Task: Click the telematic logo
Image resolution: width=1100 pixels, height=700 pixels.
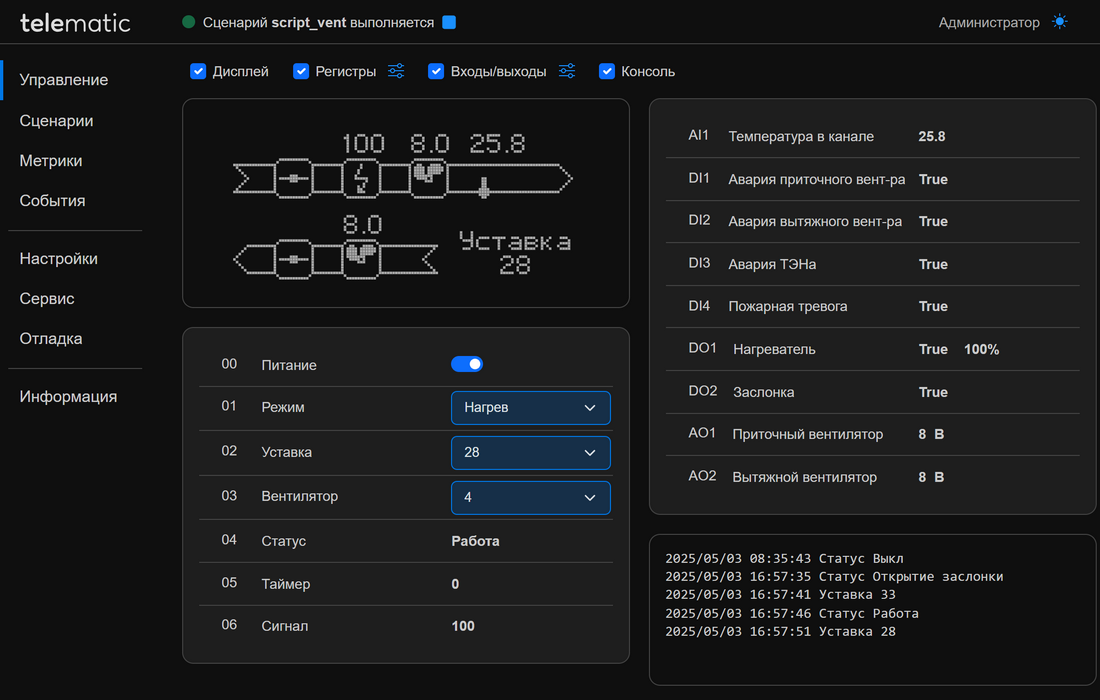Action: (x=75, y=23)
